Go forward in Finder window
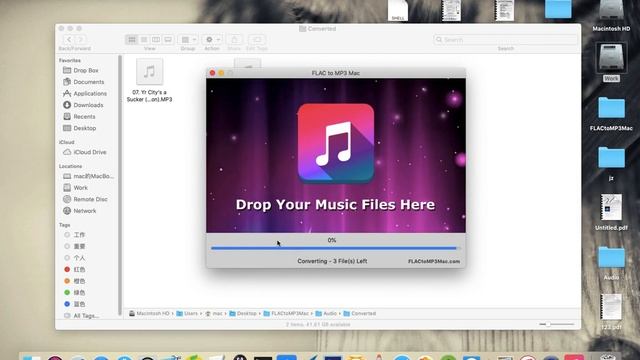The width and height of the screenshot is (640, 360). click(x=80, y=40)
